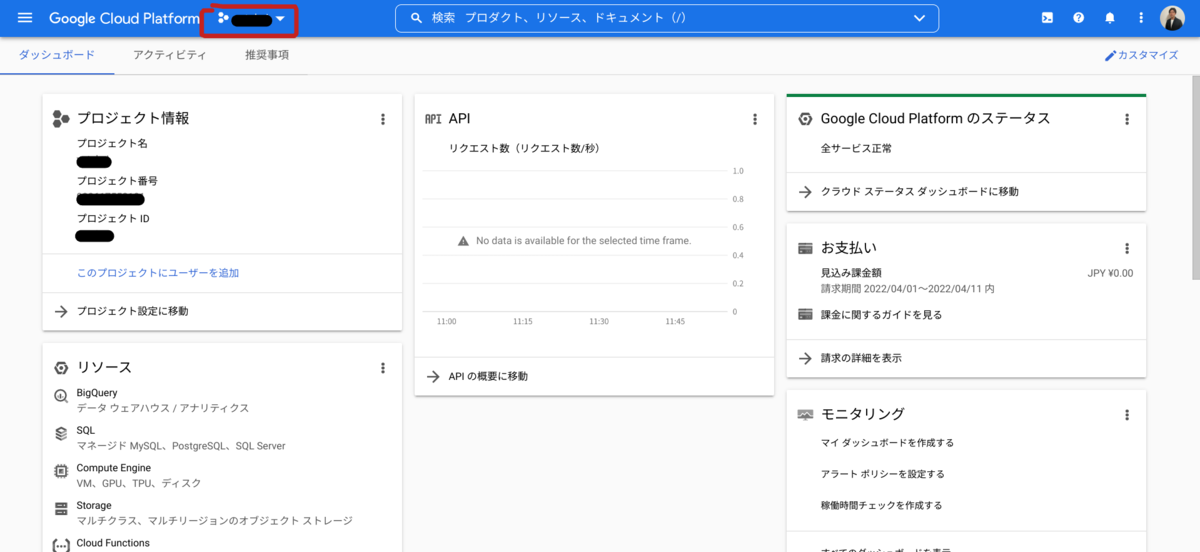The height and width of the screenshot is (552, 1200).
Task: Click the お支払い credit card header icon
Action: [805, 248]
